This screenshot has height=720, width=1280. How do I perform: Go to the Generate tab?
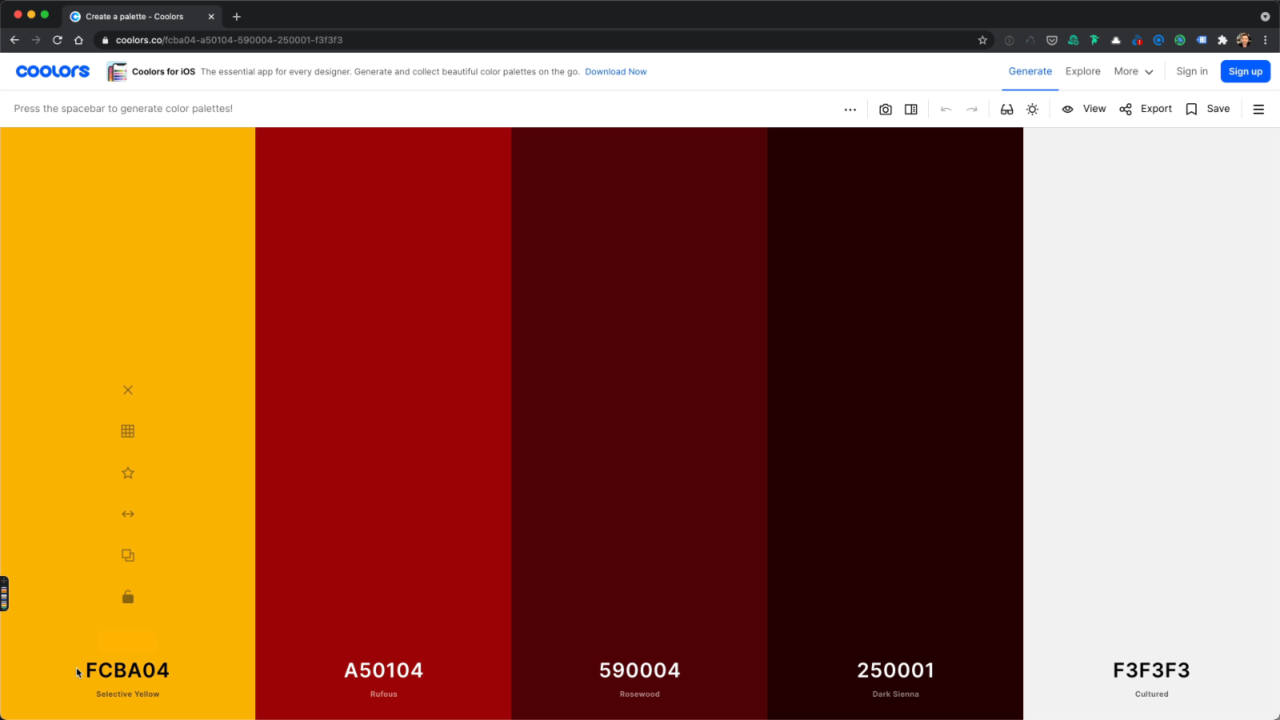[x=1030, y=72]
